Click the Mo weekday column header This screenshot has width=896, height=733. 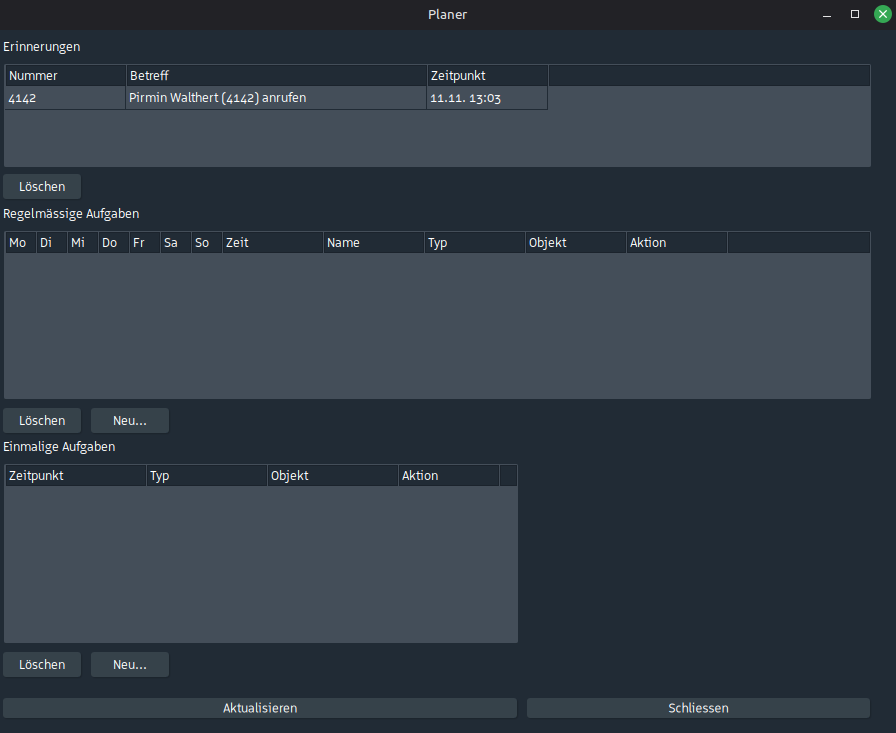[x=20, y=243]
